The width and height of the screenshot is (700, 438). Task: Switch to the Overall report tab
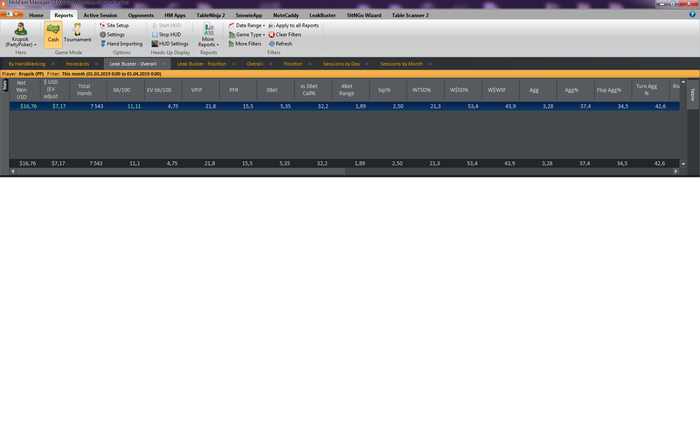254,64
